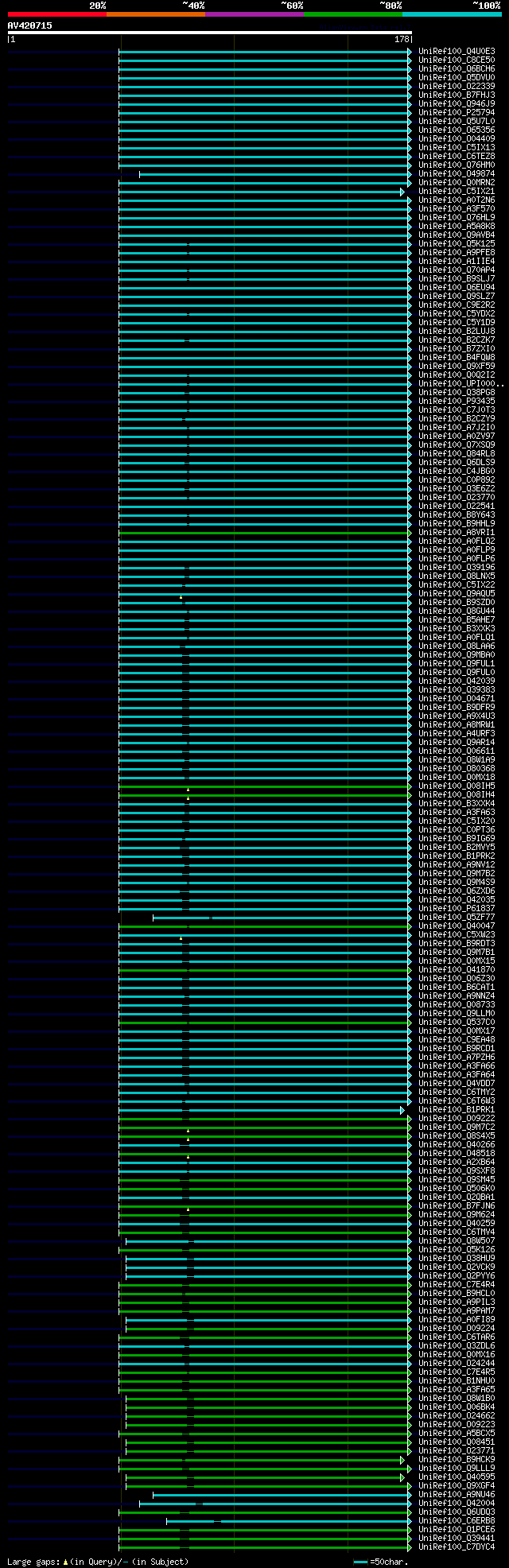Click hit label UniRef100_O23770

(457, 497)
